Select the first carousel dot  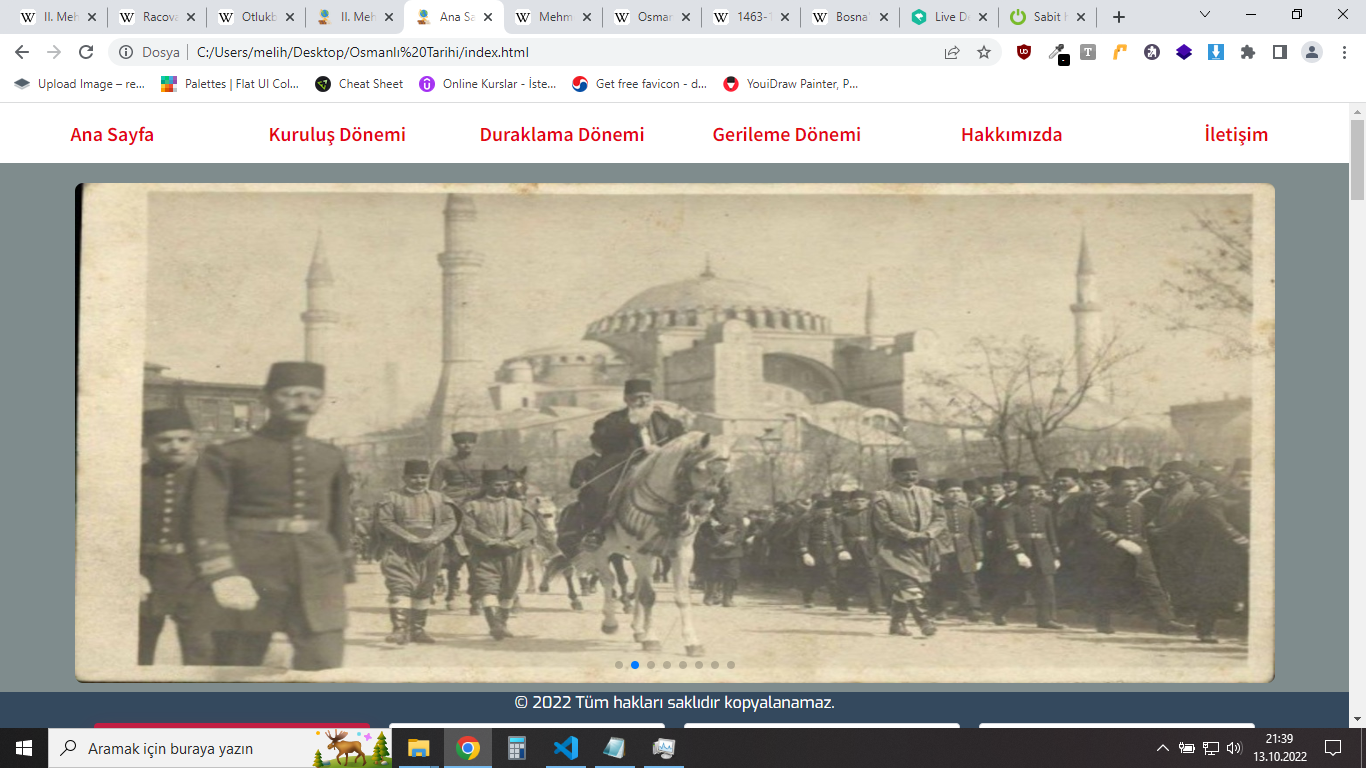pyautogui.click(x=619, y=665)
